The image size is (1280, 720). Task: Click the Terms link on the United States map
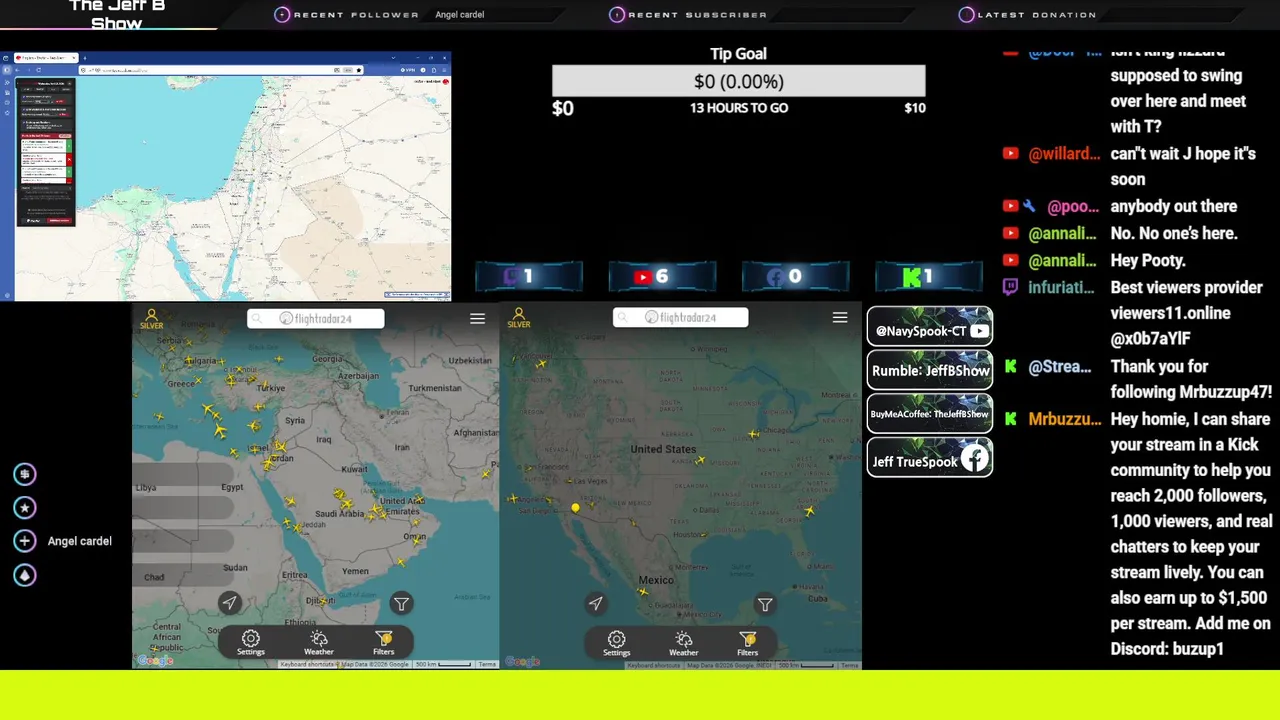pyautogui.click(x=849, y=664)
